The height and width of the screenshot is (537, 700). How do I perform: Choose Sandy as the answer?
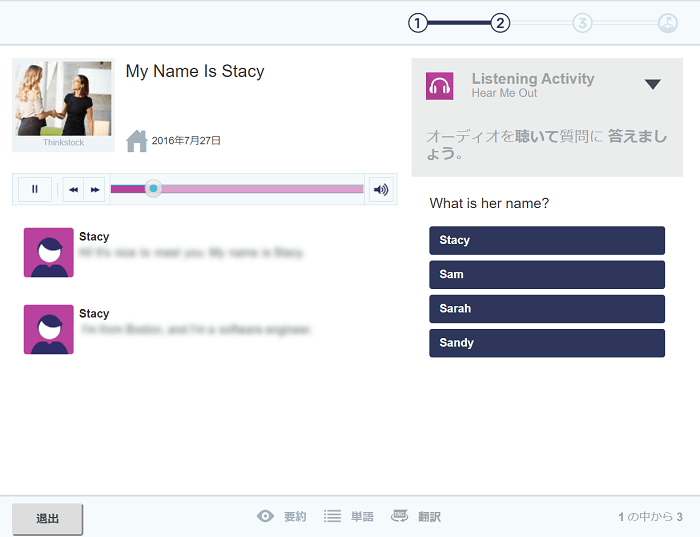547,342
